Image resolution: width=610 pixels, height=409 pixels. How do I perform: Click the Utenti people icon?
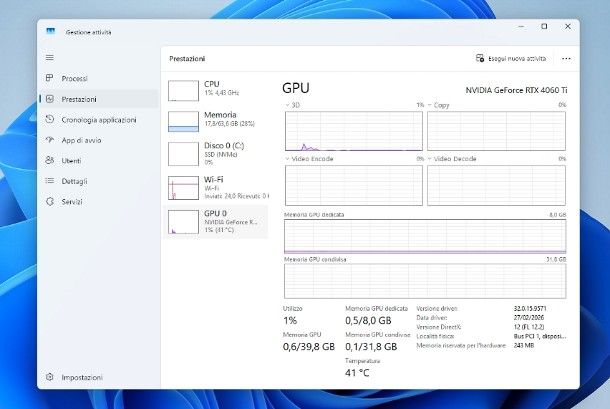[x=49, y=160]
